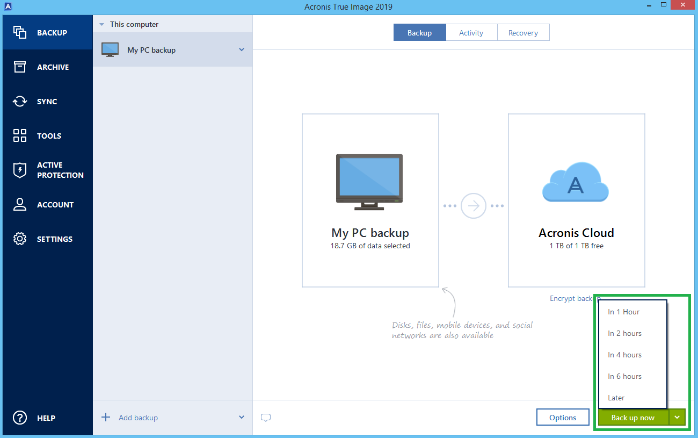The height and width of the screenshot is (438, 698).
Task: Click the comment bubble icon at the bottom
Action: pos(266,418)
